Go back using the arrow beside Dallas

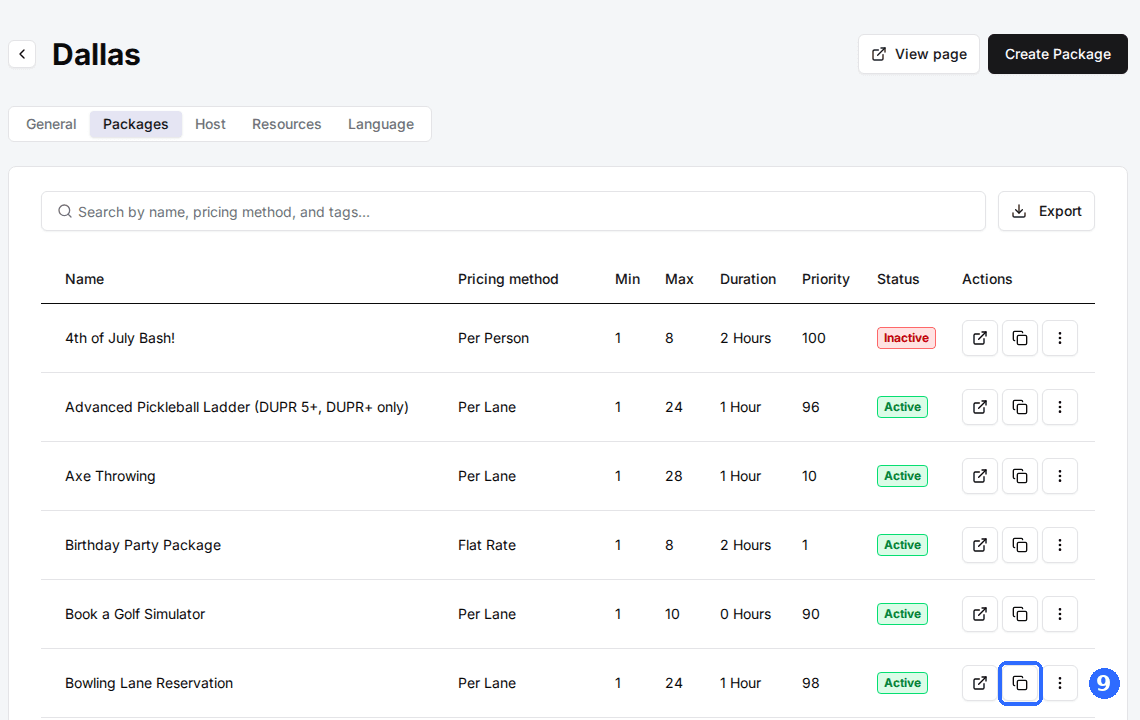click(x=23, y=54)
